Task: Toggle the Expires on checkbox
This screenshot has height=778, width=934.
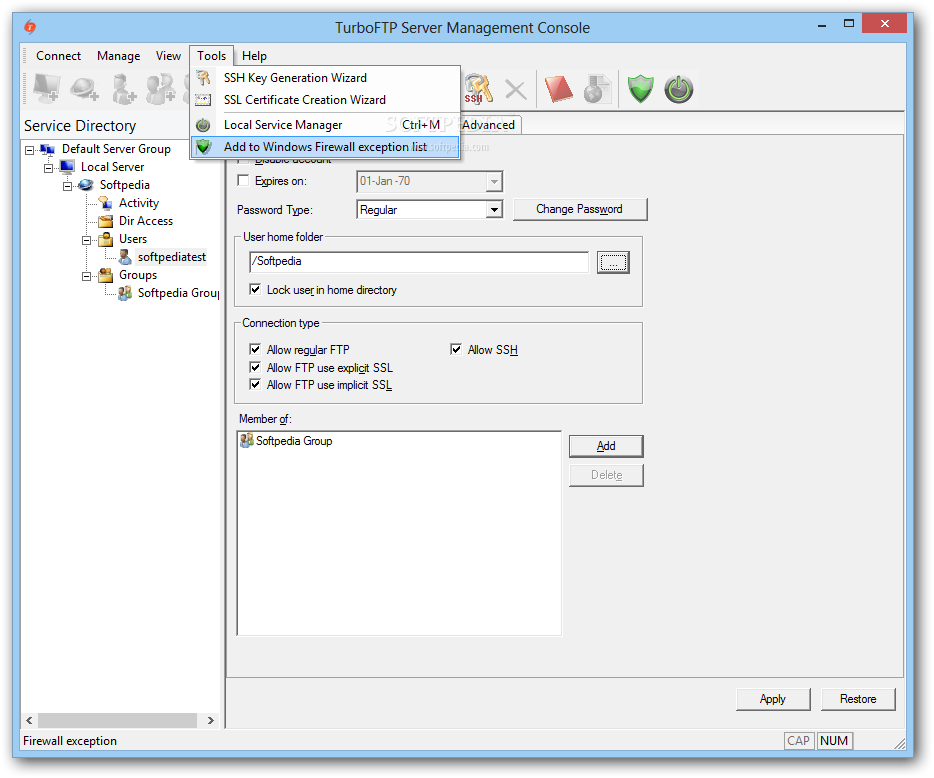Action: (x=243, y=181)
